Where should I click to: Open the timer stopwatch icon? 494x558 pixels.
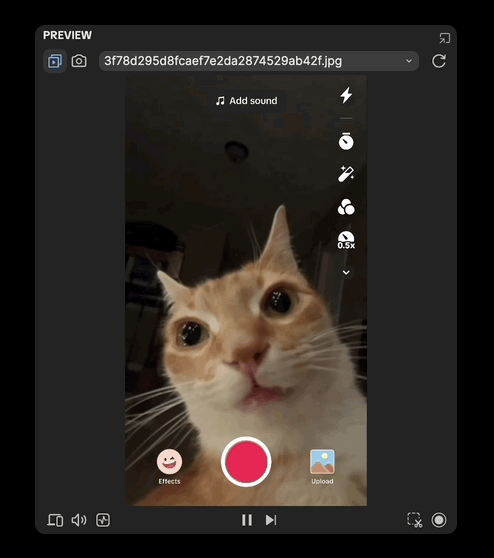[x=346, y=141]
